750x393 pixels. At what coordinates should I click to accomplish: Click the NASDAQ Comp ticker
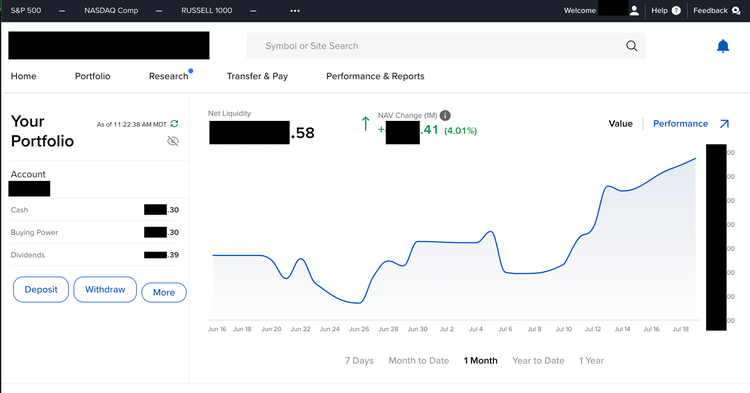click(111, 11)
